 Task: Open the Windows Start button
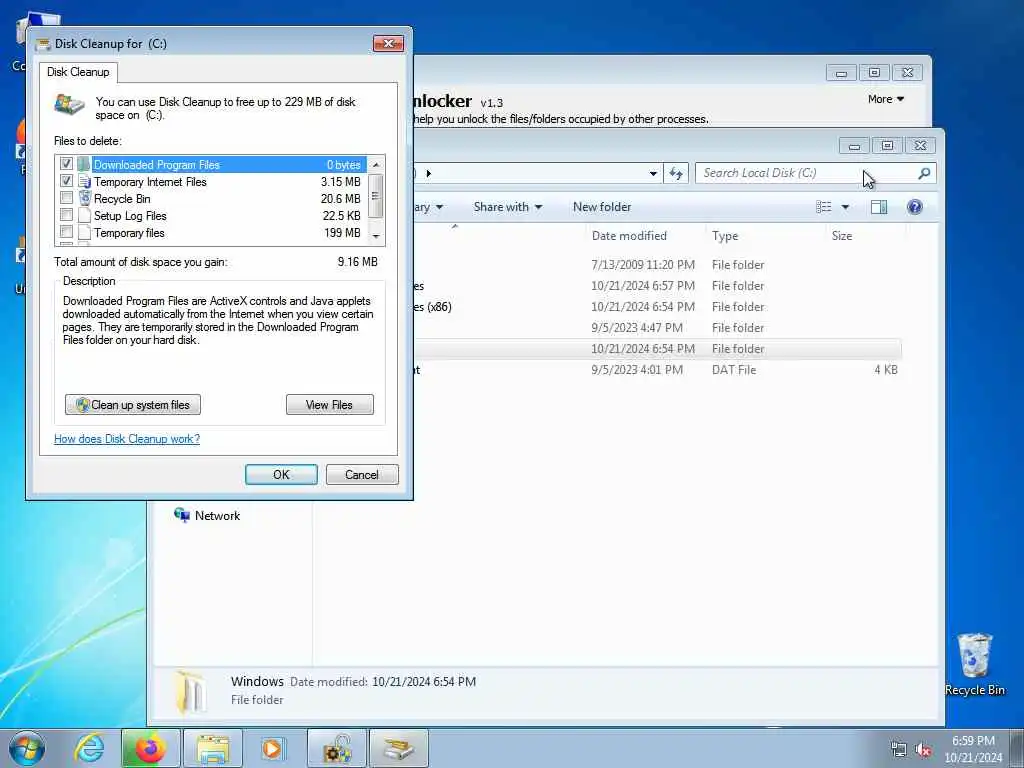(27, 748)
